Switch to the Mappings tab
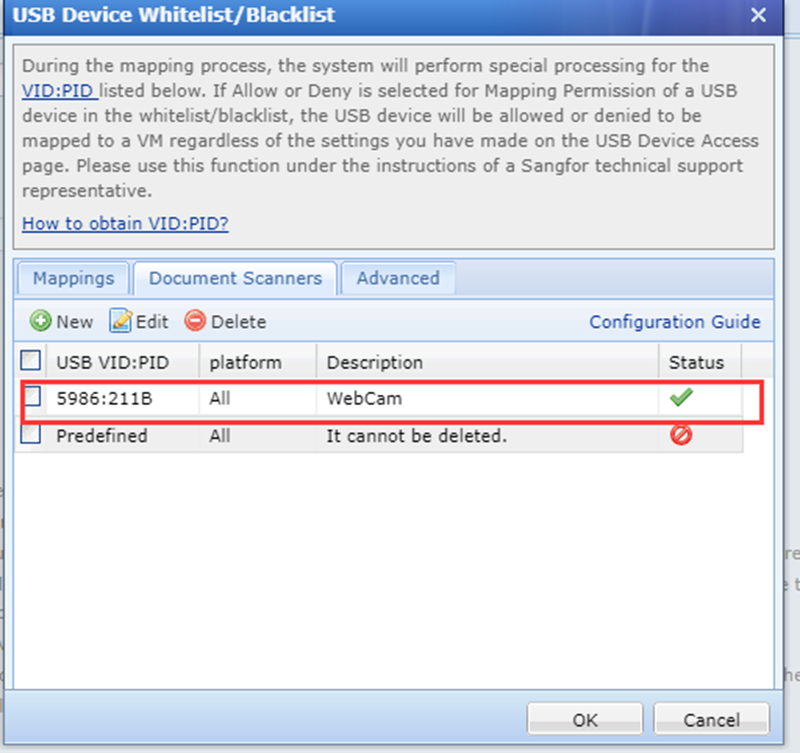The height and width of the screenshot is (753, 800). (x=74, y=279)
